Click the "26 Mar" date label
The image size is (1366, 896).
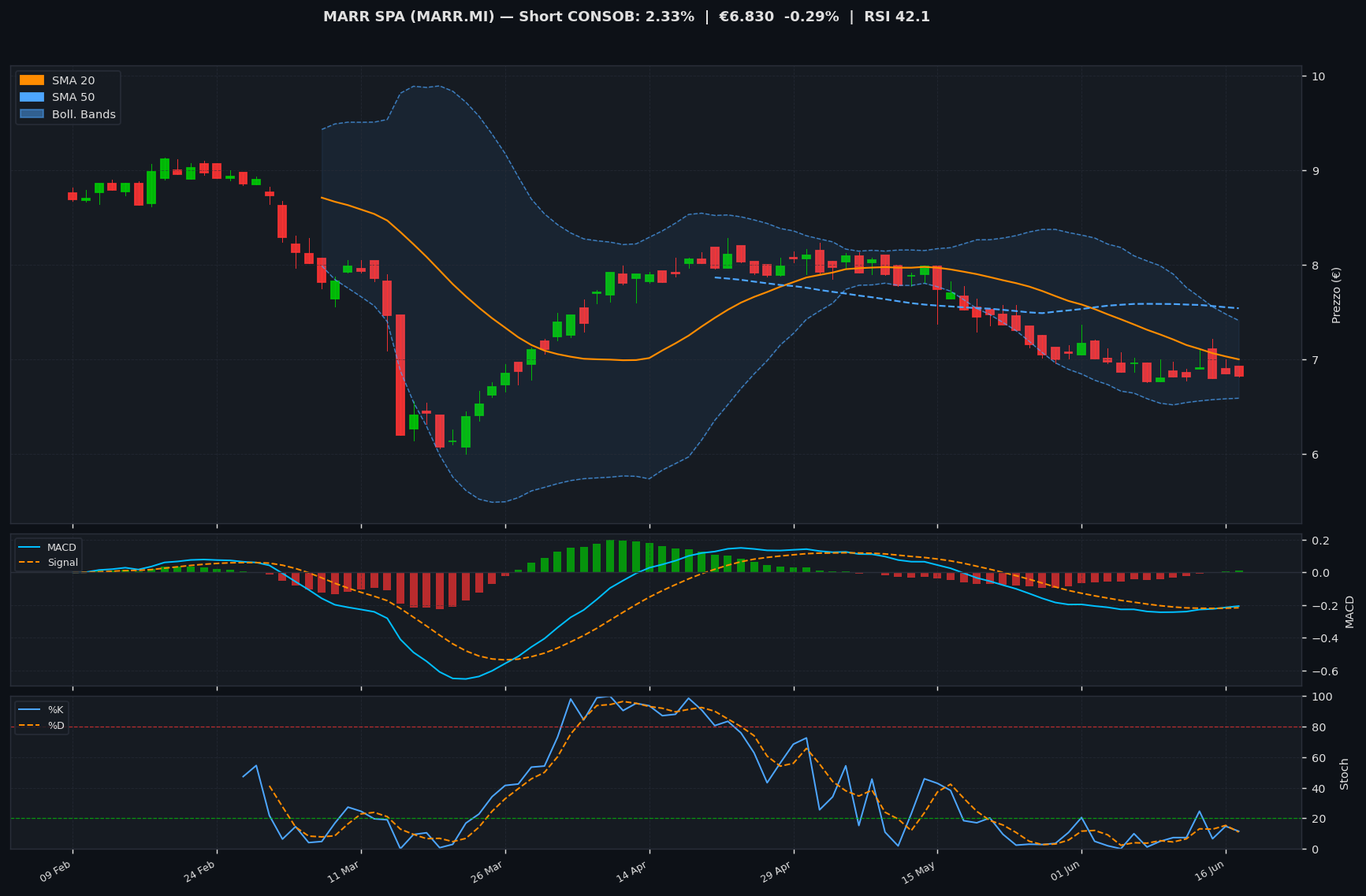coord(488,872)
